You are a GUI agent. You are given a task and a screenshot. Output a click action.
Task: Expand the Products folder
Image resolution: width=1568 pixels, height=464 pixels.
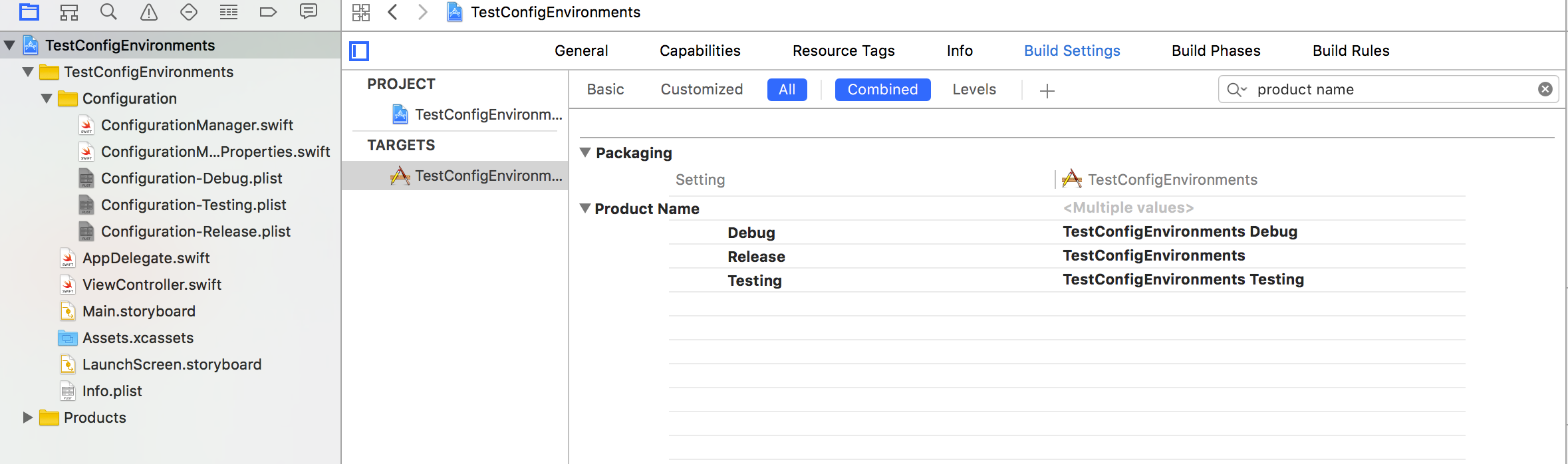28,417
